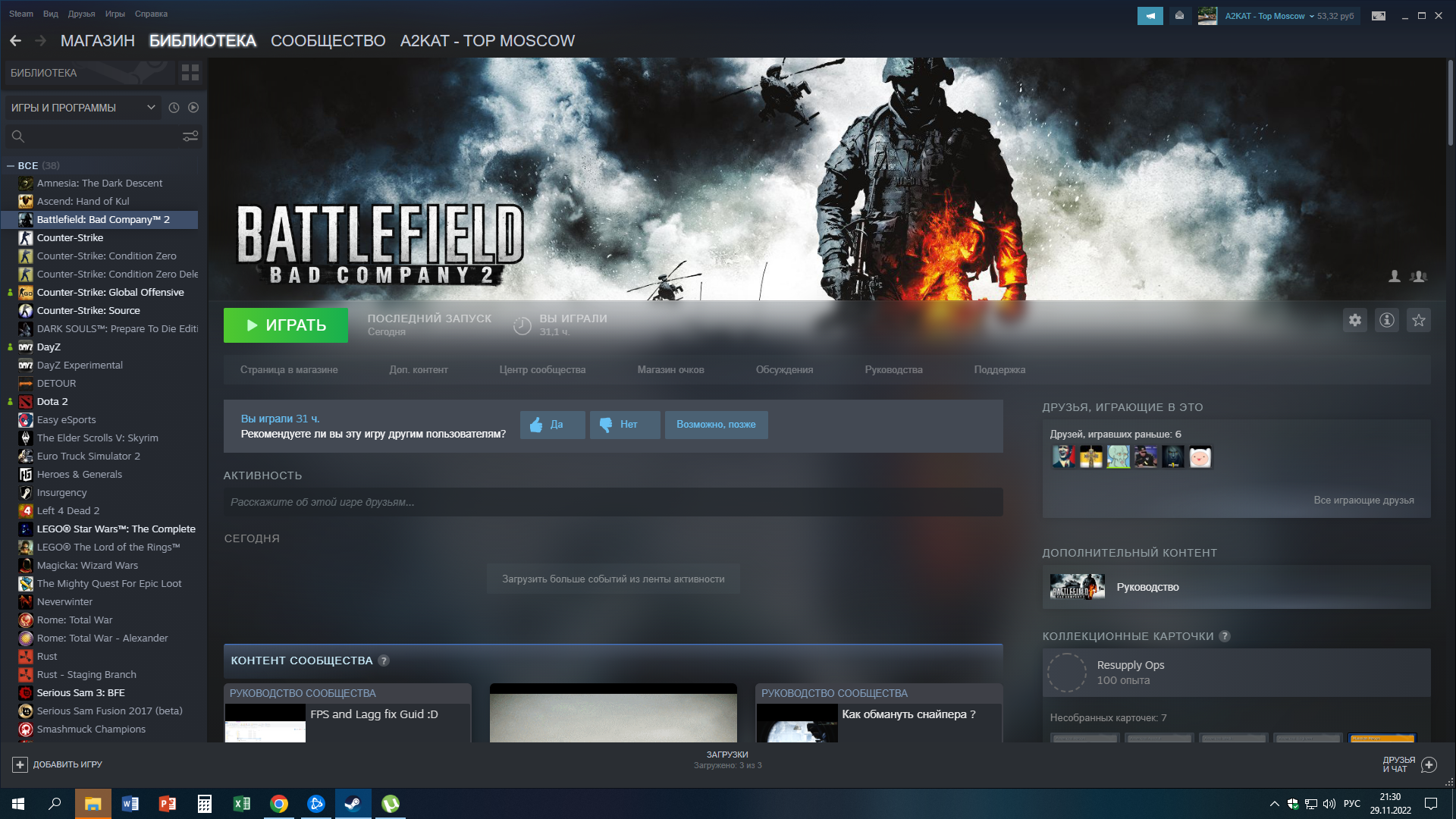Show friends group icon on banner

click(1419, 277)
